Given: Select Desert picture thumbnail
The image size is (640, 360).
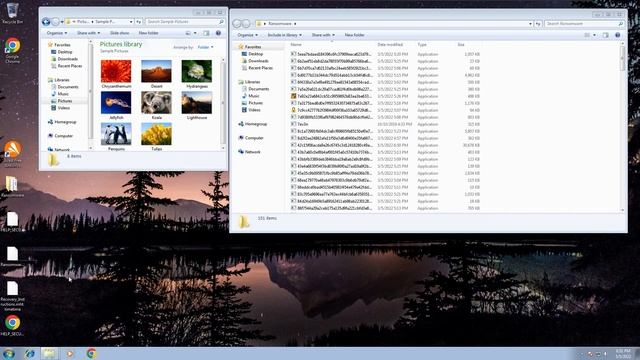Looking at the screenshot, I should (x=156, y=74).
